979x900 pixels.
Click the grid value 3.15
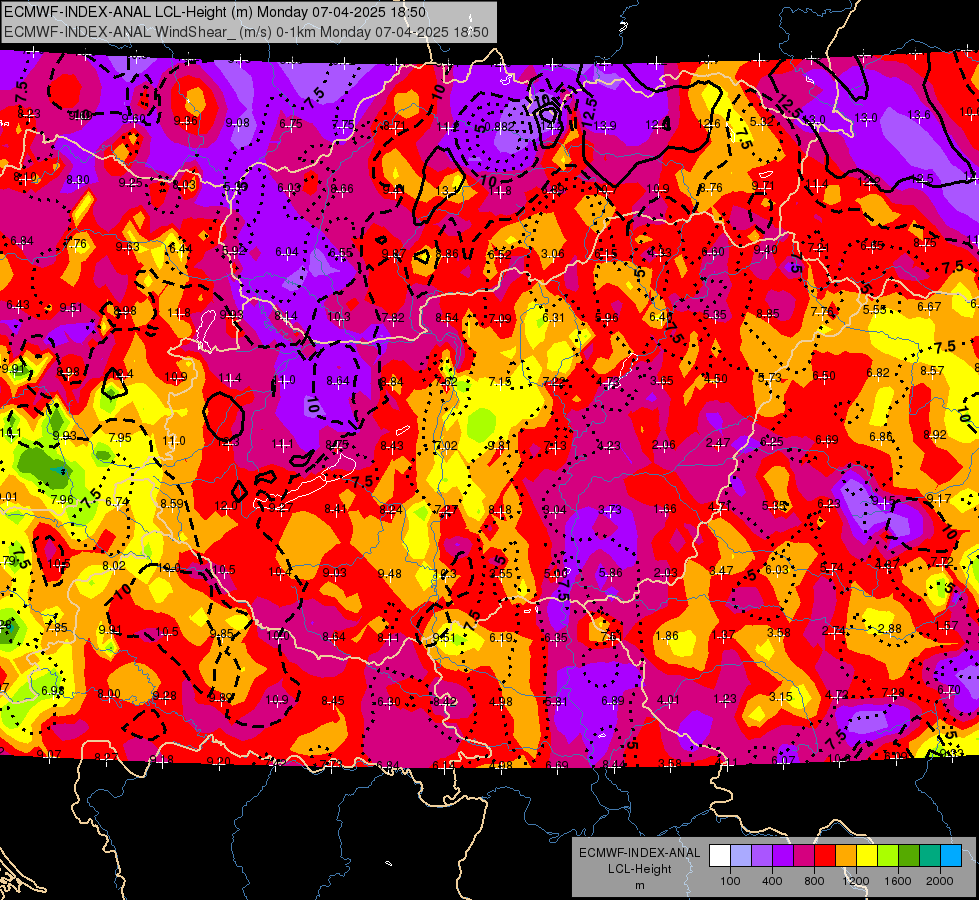point(780,696)
